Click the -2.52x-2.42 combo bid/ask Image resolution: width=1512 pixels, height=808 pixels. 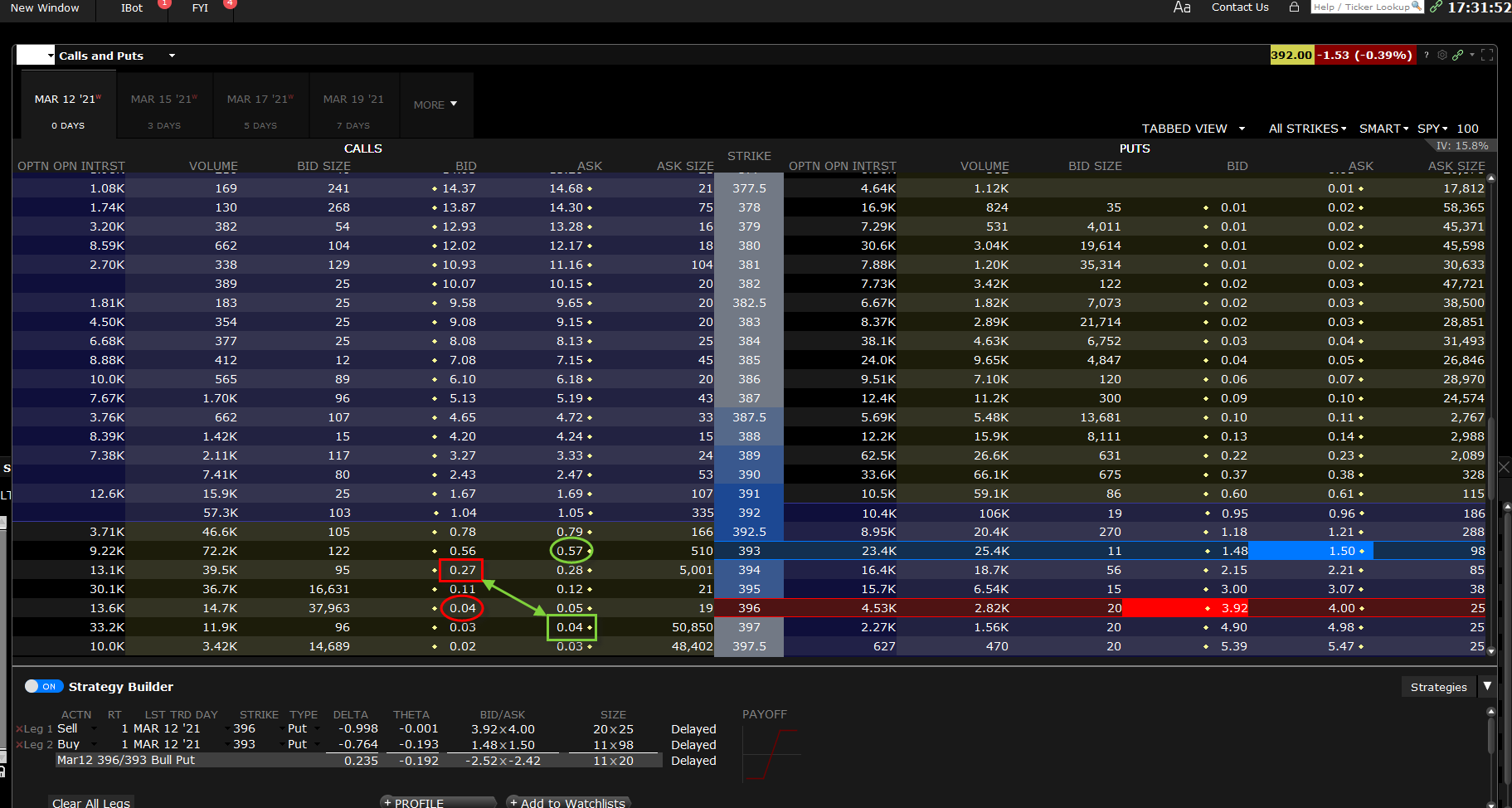pyautogui.click(x=503, y=761)
